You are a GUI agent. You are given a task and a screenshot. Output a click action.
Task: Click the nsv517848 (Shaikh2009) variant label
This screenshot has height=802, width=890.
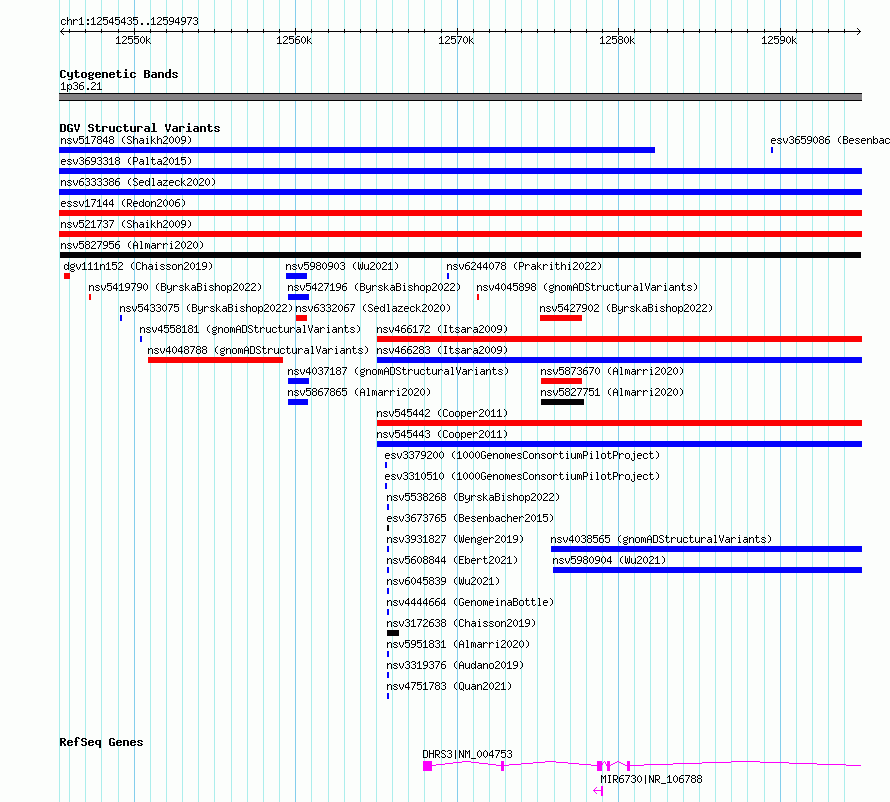(126, 140)
